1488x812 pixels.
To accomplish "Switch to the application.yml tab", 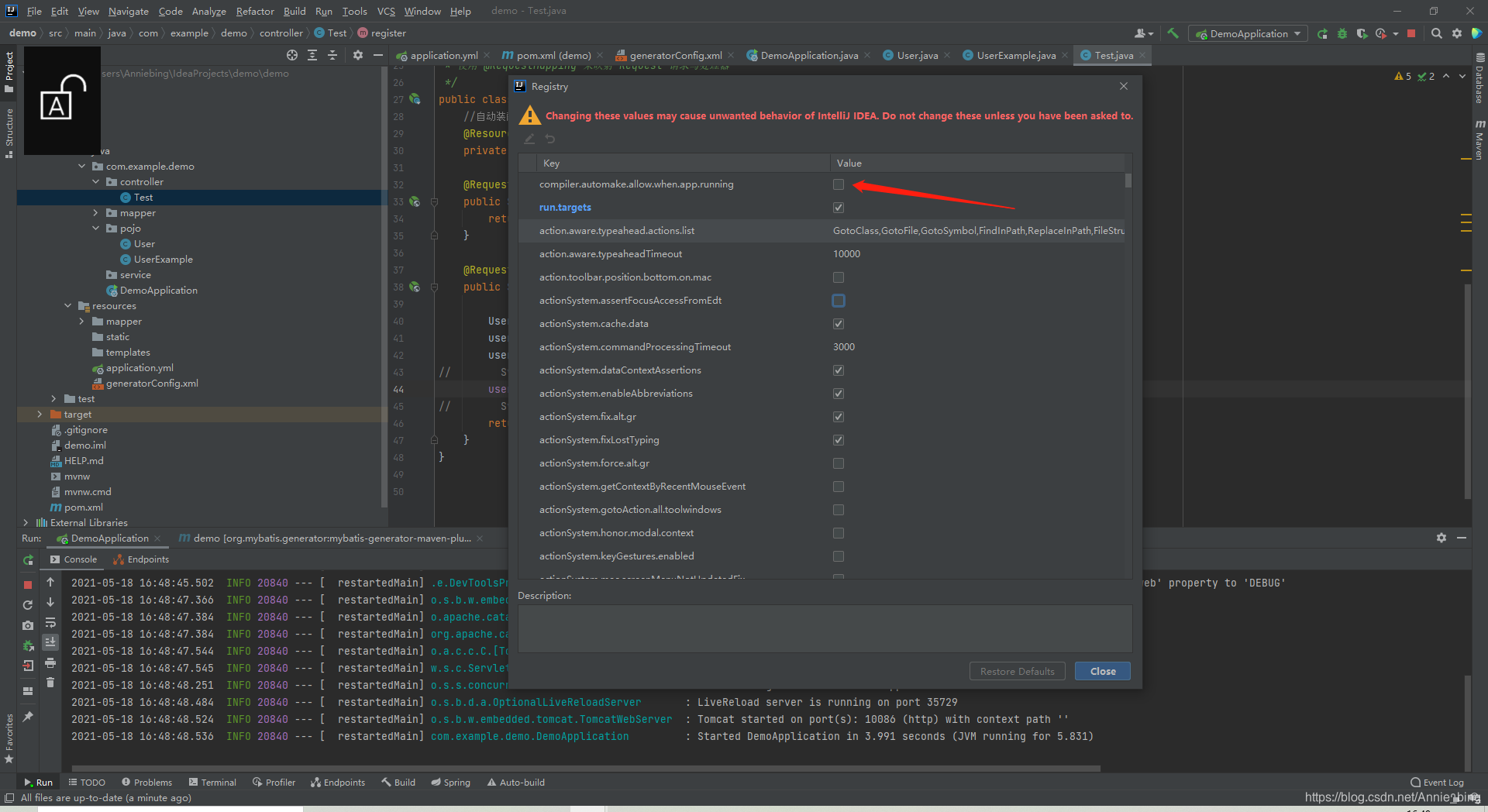I will pos(443,55).
